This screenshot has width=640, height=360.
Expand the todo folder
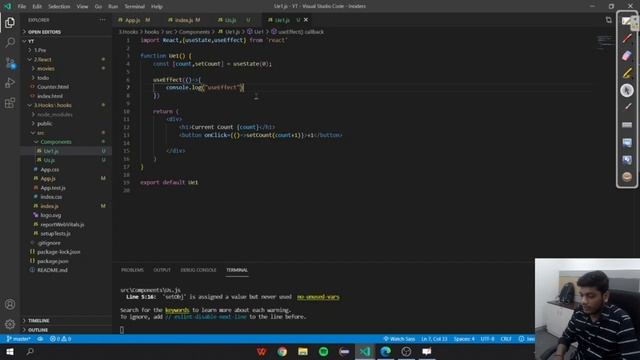(66, 78)
